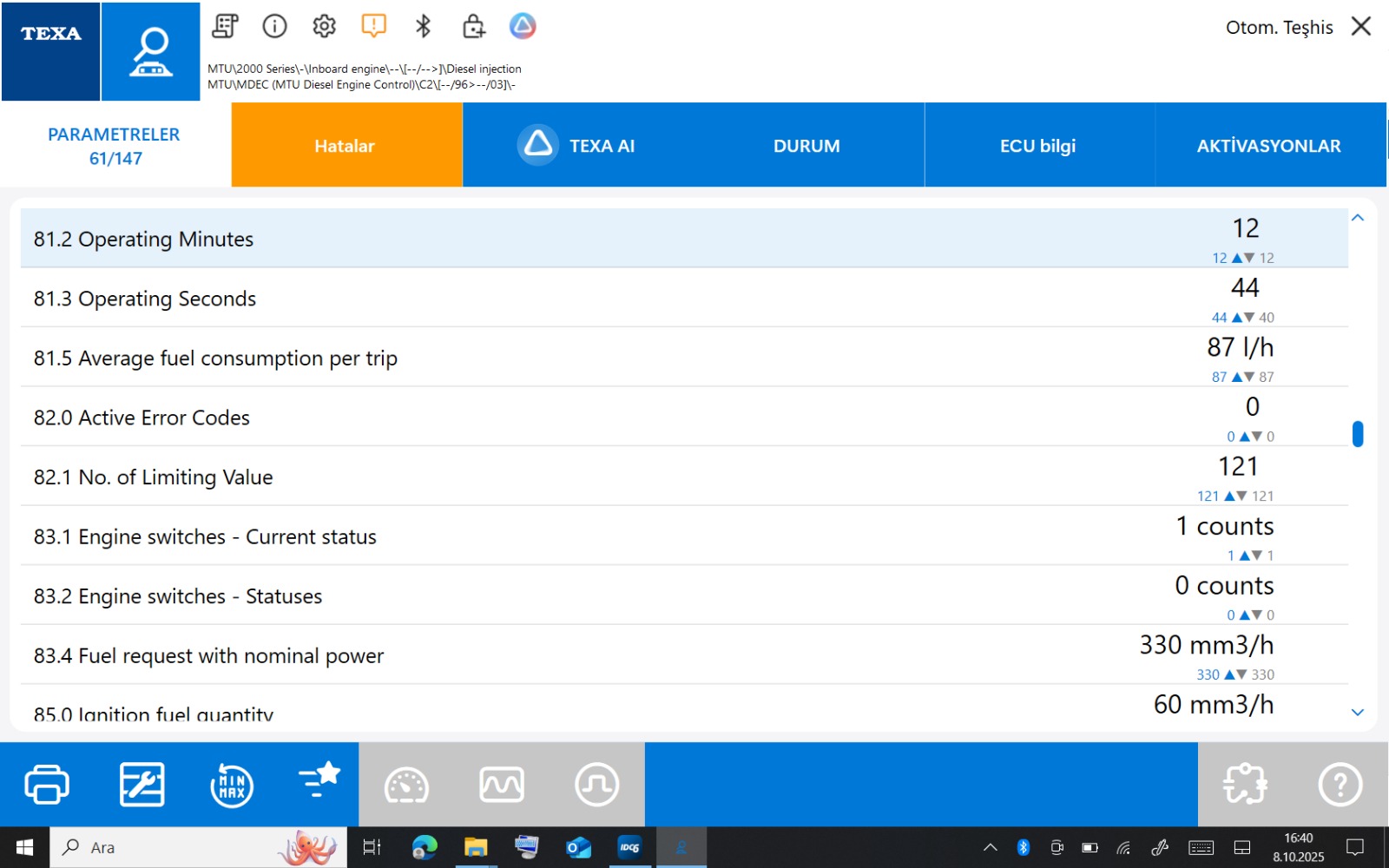Viewport: 1389px width, 868px height.
Task: Click the blue vertical scrollbar thumb
Action: click(1358, 433)
